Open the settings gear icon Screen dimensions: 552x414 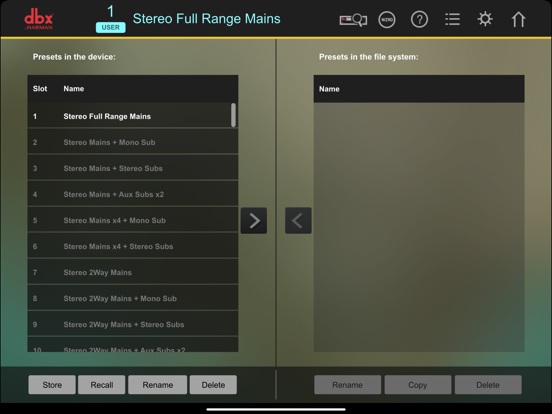[x=485, y=19]
